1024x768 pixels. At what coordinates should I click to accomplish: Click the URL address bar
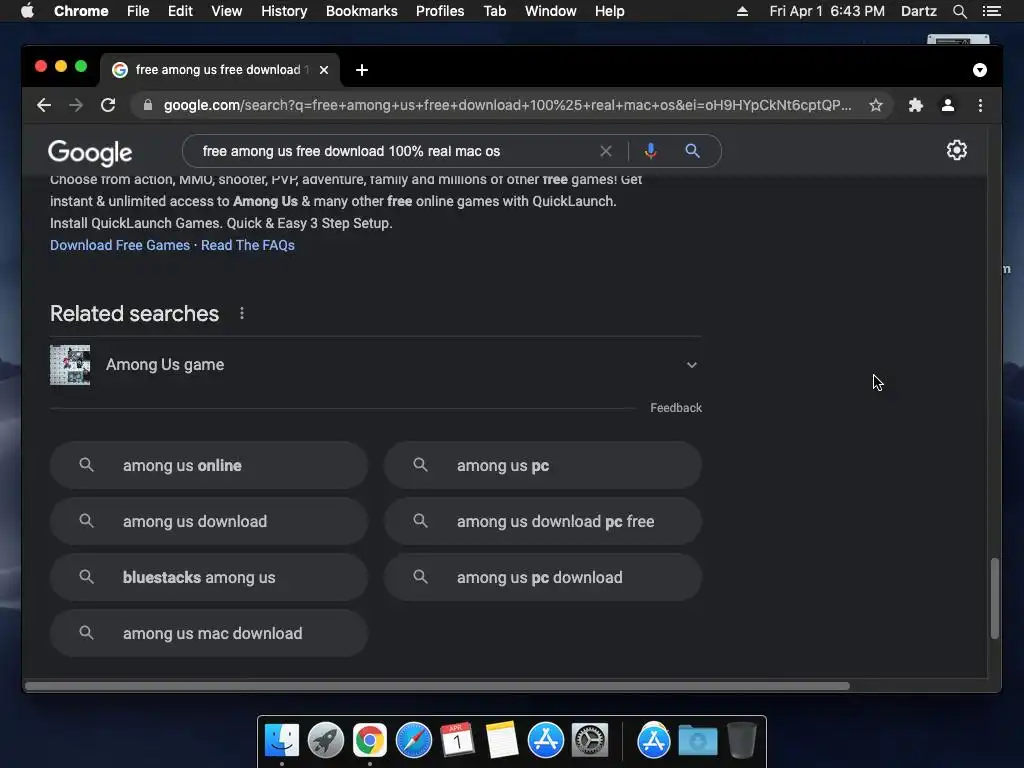507,105
